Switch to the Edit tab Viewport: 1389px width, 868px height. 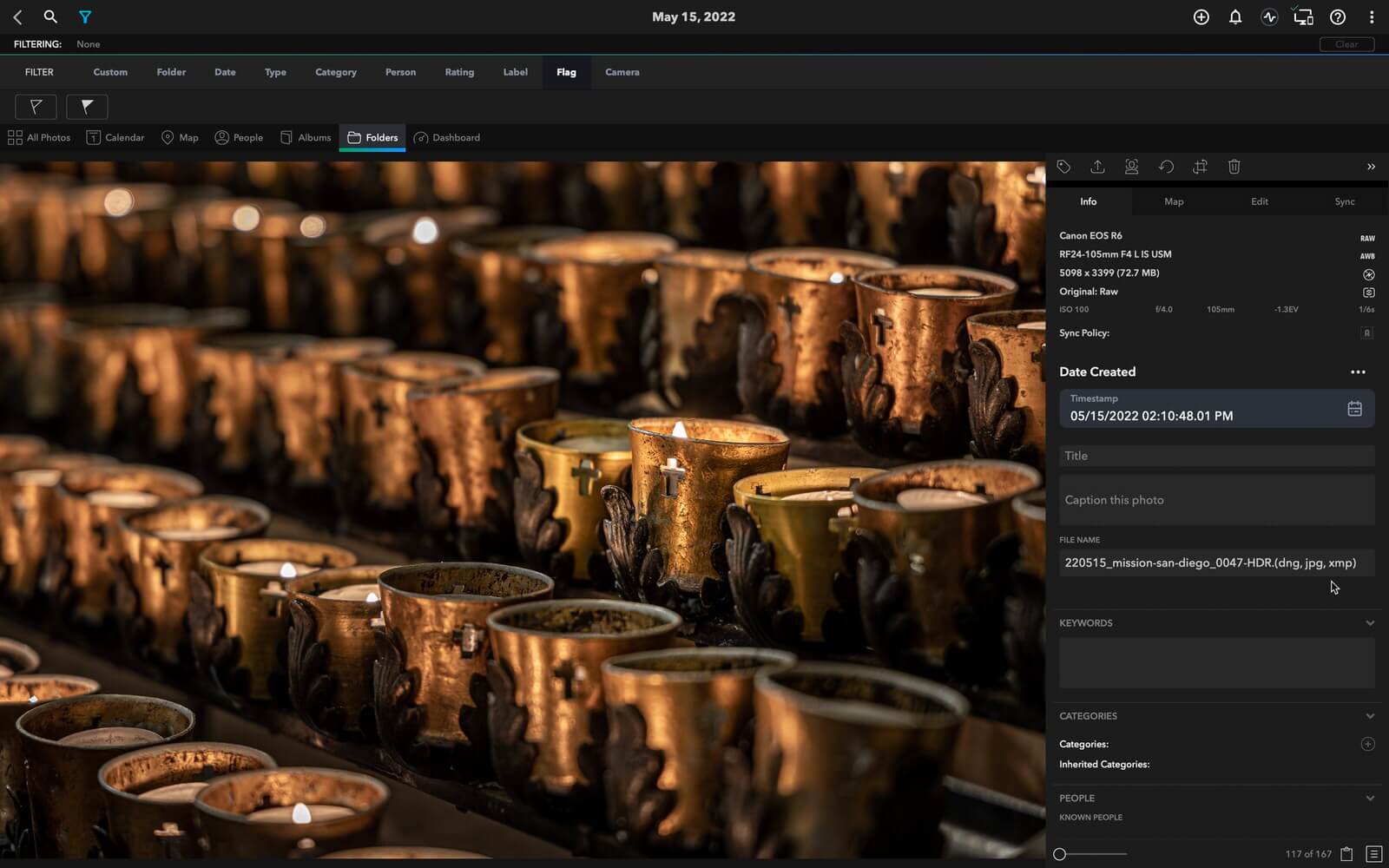[x=1259, y=201]
